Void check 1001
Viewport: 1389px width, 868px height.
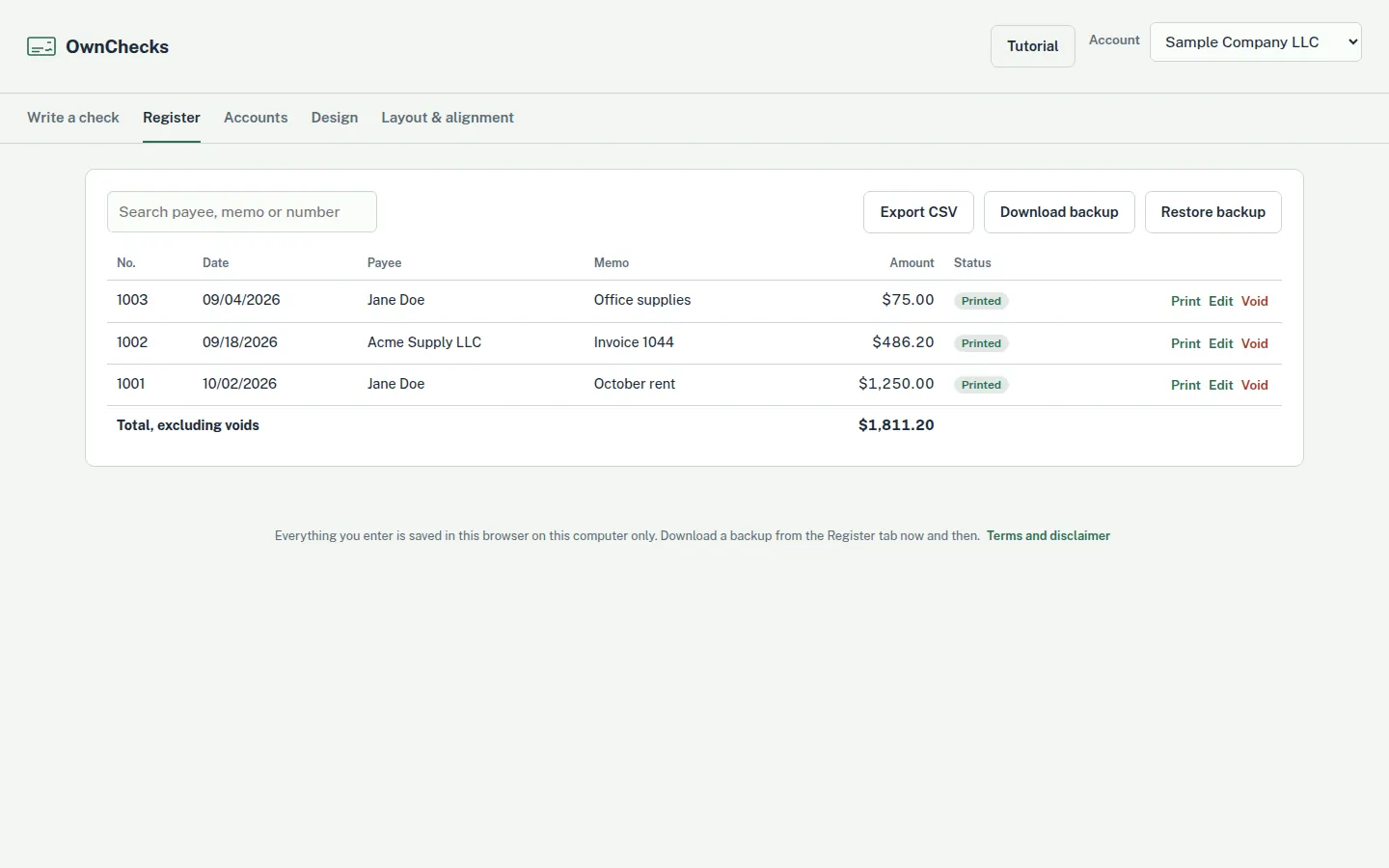1255,385
